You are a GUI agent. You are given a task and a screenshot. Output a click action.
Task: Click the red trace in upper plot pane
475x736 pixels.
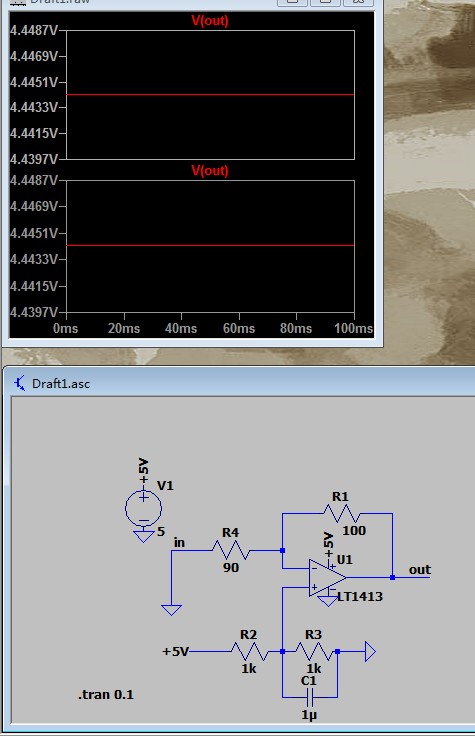point(210,95)
